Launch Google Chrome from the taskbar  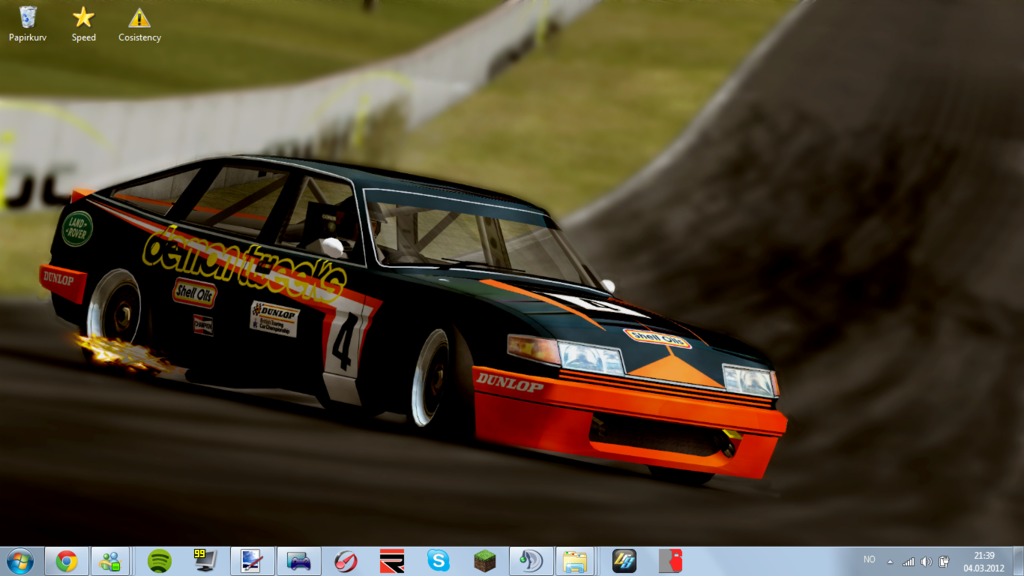[x=66, y=561]
